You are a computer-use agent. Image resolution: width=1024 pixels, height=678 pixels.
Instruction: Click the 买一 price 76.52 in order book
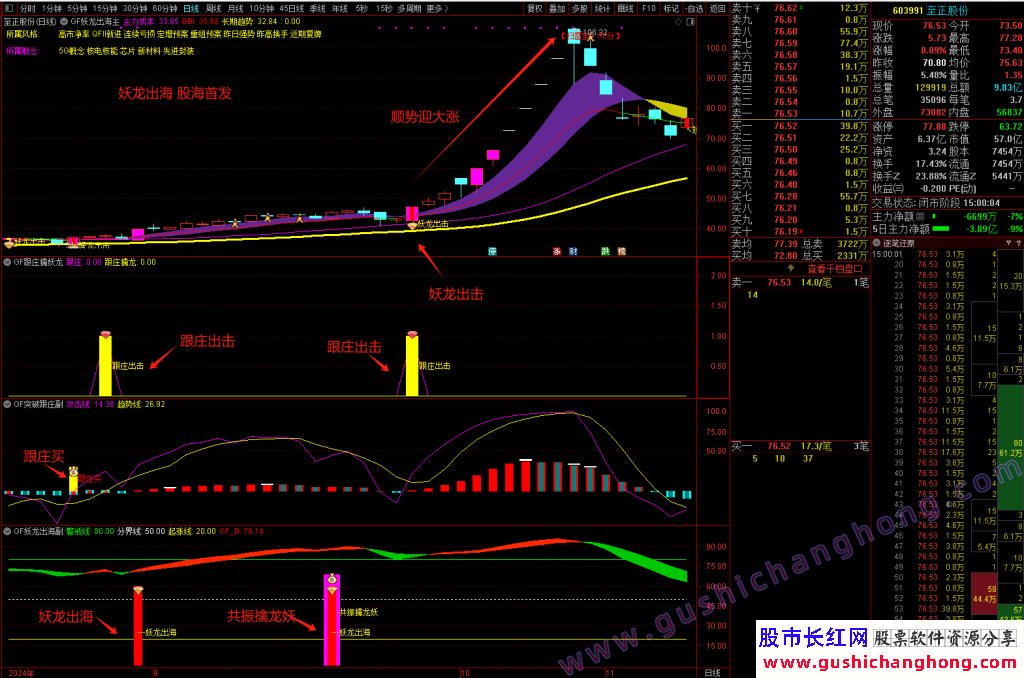786,126
